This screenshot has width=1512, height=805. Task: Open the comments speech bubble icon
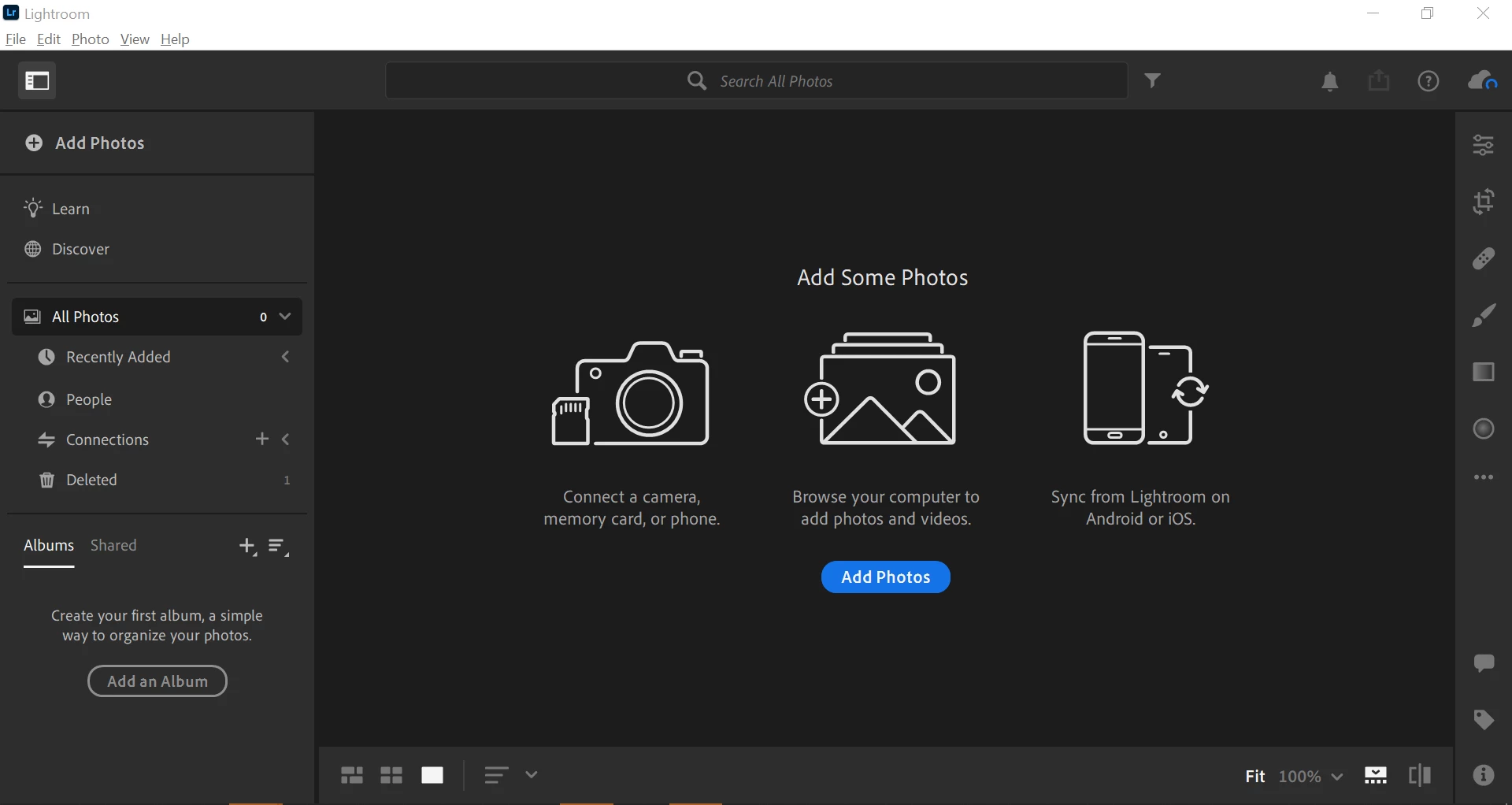tap(1484, 663)
